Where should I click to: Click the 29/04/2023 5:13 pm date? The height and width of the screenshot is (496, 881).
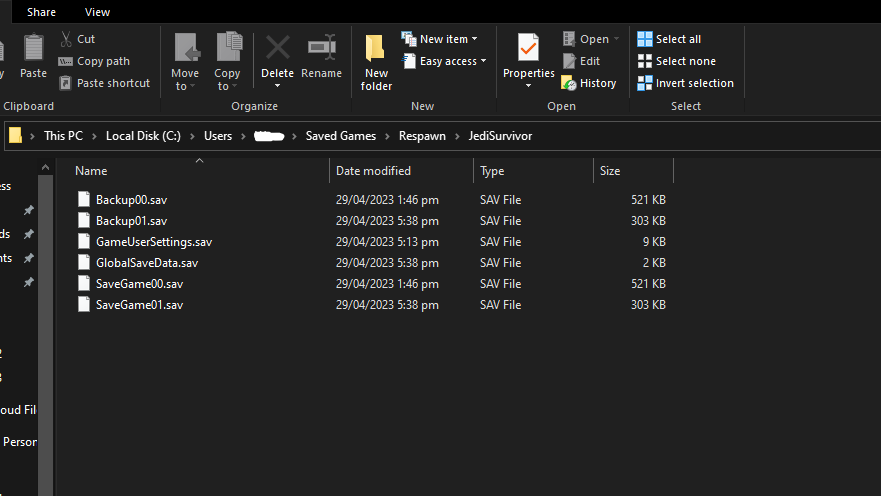point(387,242)
